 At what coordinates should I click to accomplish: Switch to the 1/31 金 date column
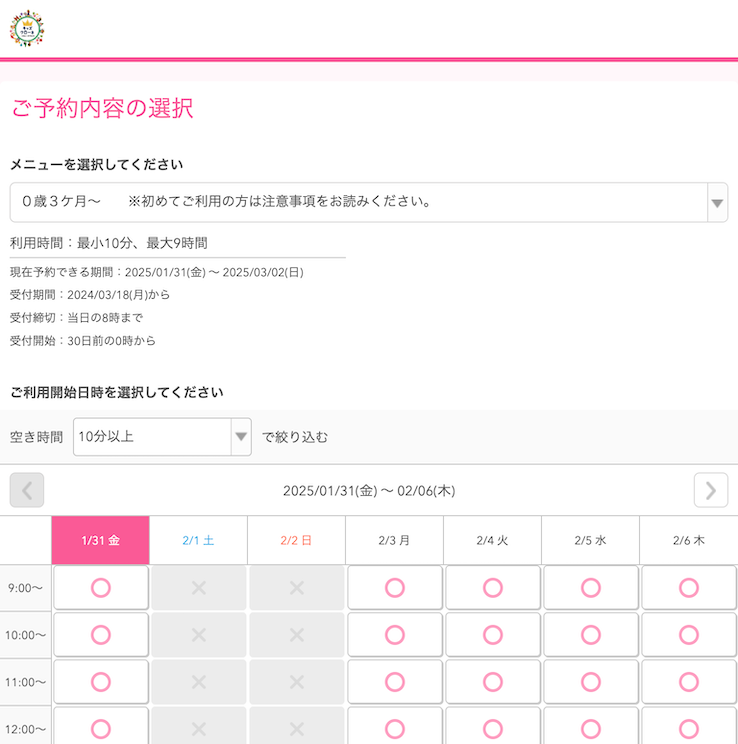click(x=101, y=540)
